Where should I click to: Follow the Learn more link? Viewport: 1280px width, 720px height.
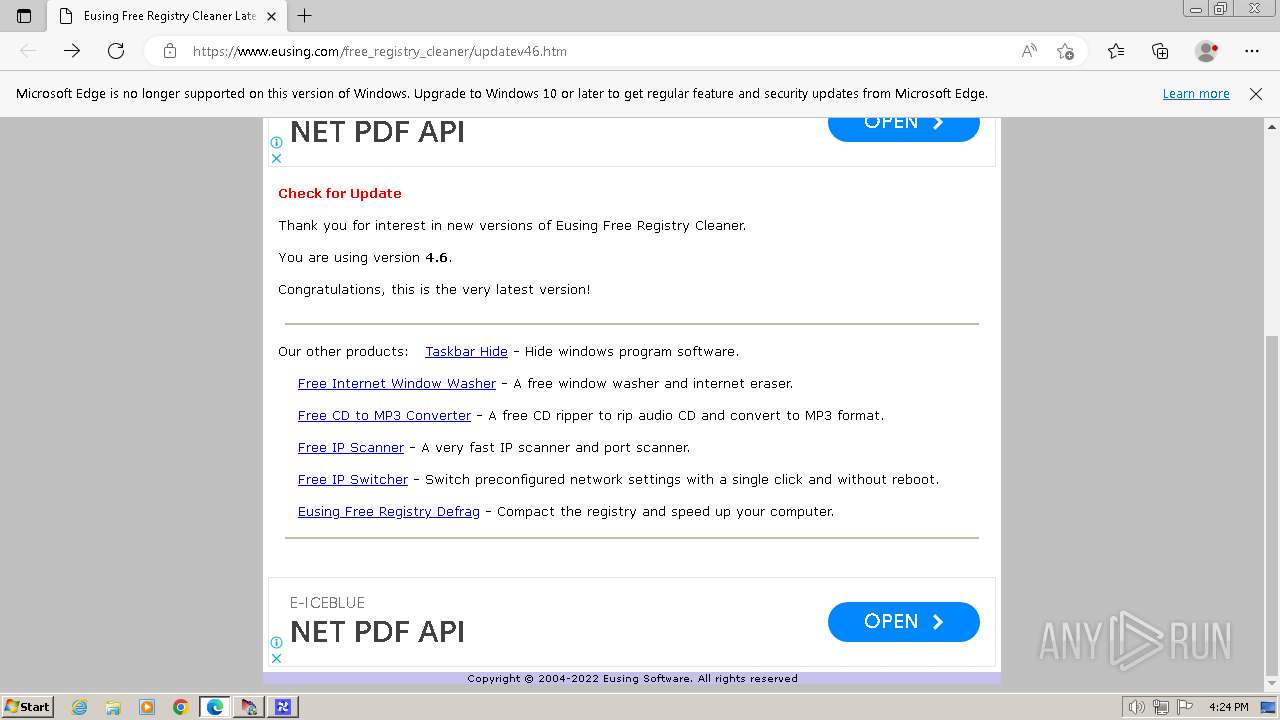coord(1196,94)
